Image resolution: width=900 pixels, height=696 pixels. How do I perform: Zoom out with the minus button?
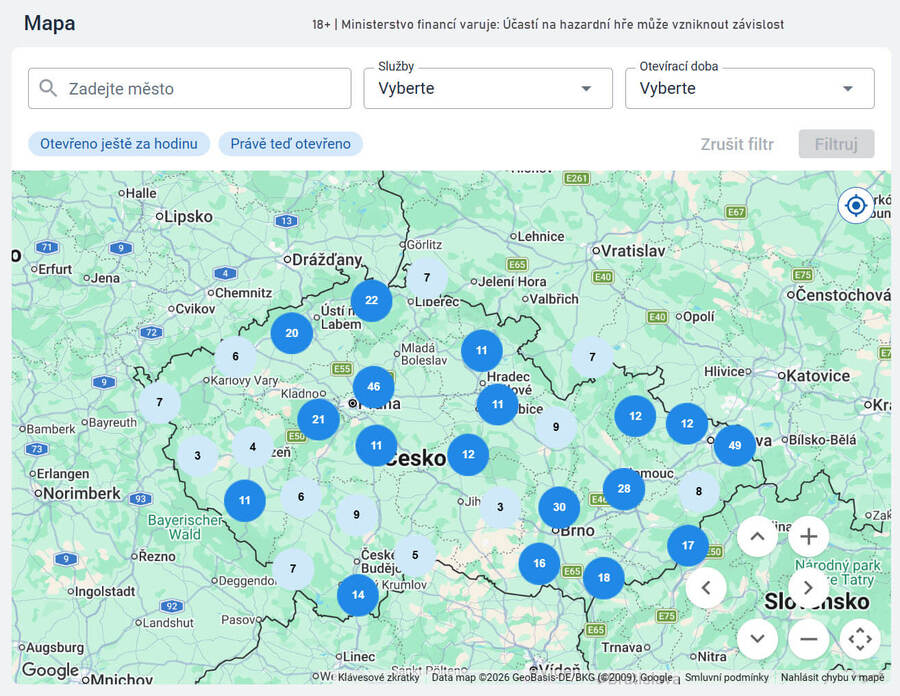(x=809, y=639)
